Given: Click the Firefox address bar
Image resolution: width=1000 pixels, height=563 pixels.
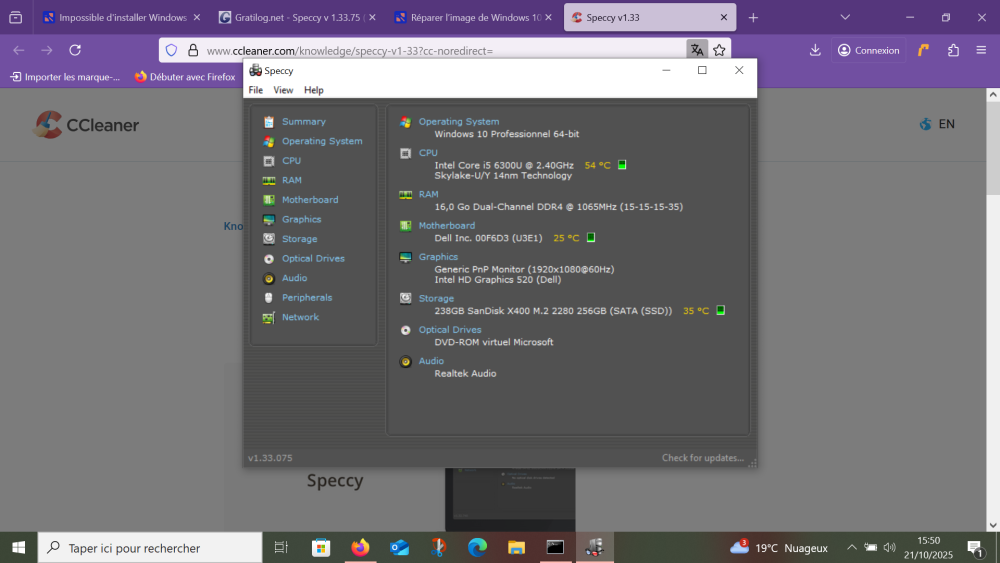Looking at the screenshot, I should coord(440,50).
